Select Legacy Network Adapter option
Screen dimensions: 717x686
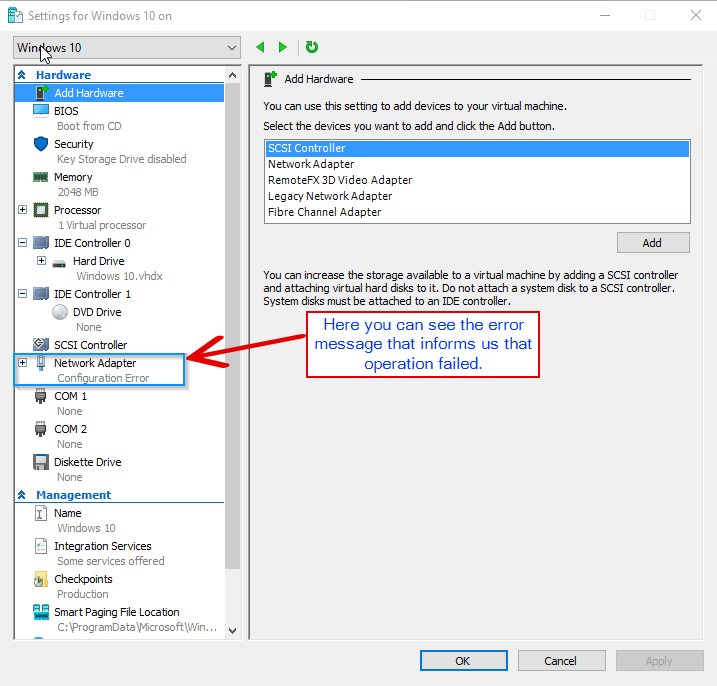tap(477, 196)
